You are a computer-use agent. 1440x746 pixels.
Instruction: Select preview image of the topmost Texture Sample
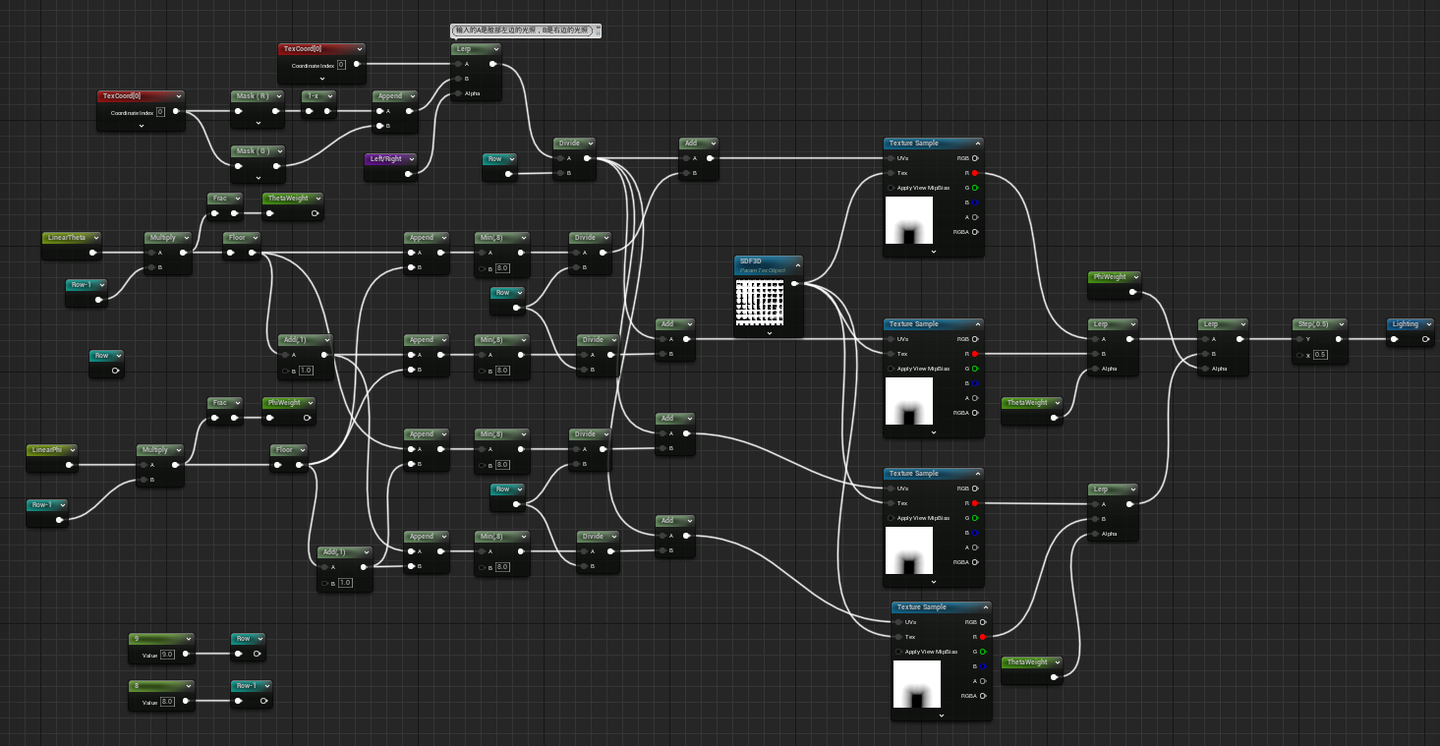point(909,221)
